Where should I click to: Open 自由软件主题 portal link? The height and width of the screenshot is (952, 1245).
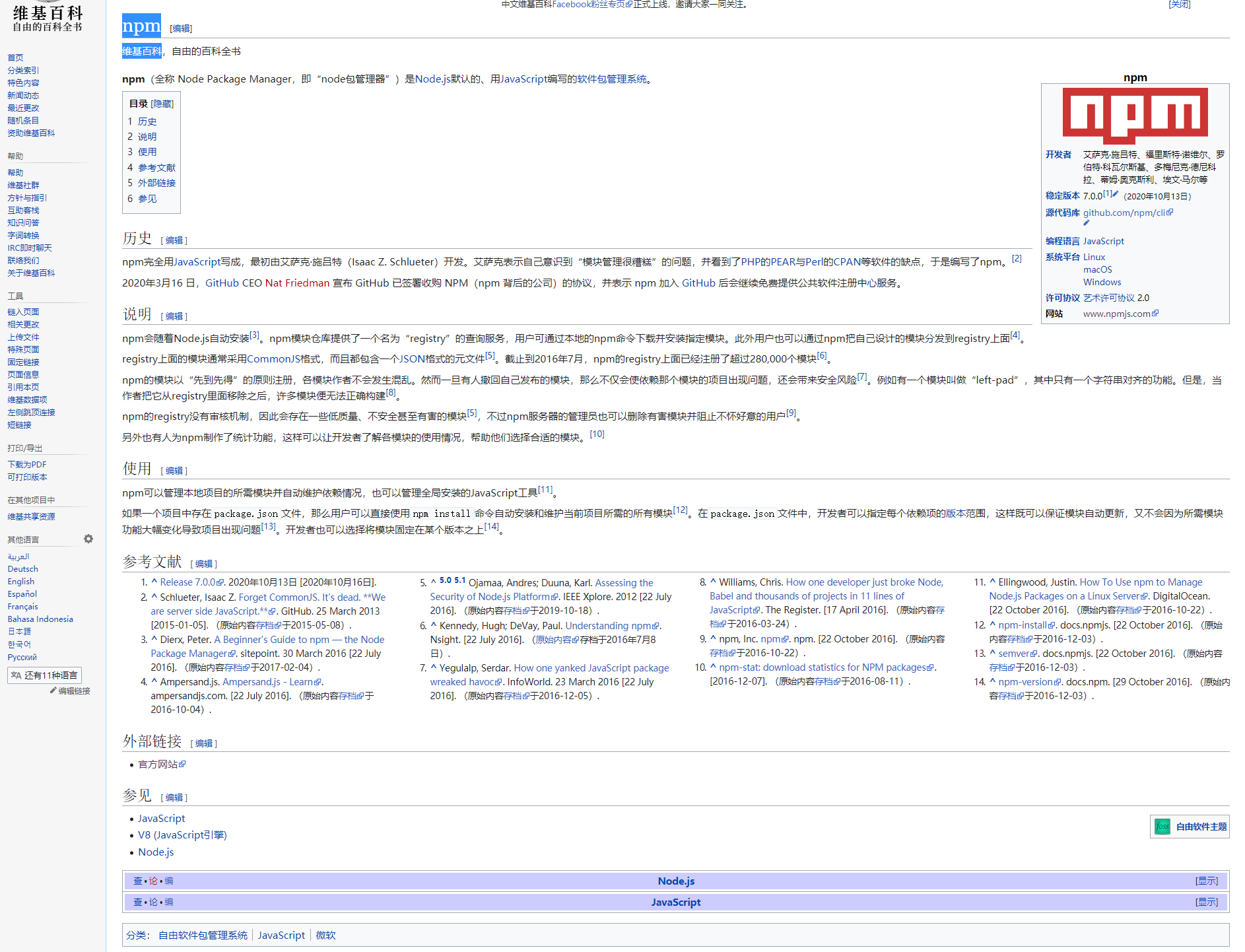click(1201, 827)
